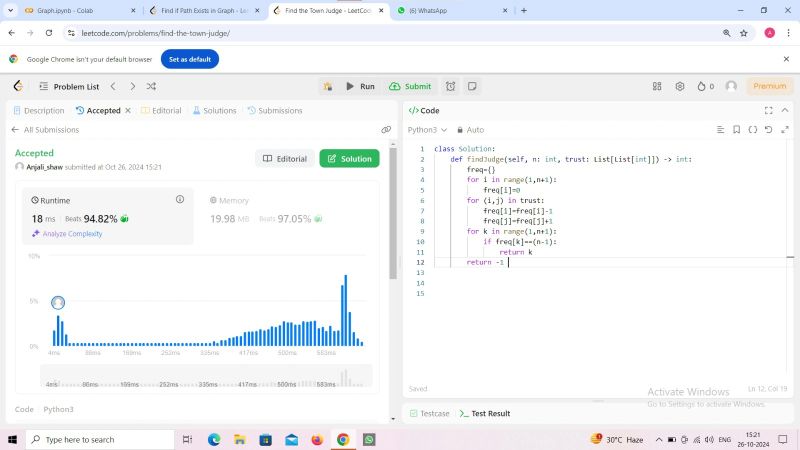Open a new browser tab
The height and width of the screenshot is (450, 800).
tap(523, 10)
